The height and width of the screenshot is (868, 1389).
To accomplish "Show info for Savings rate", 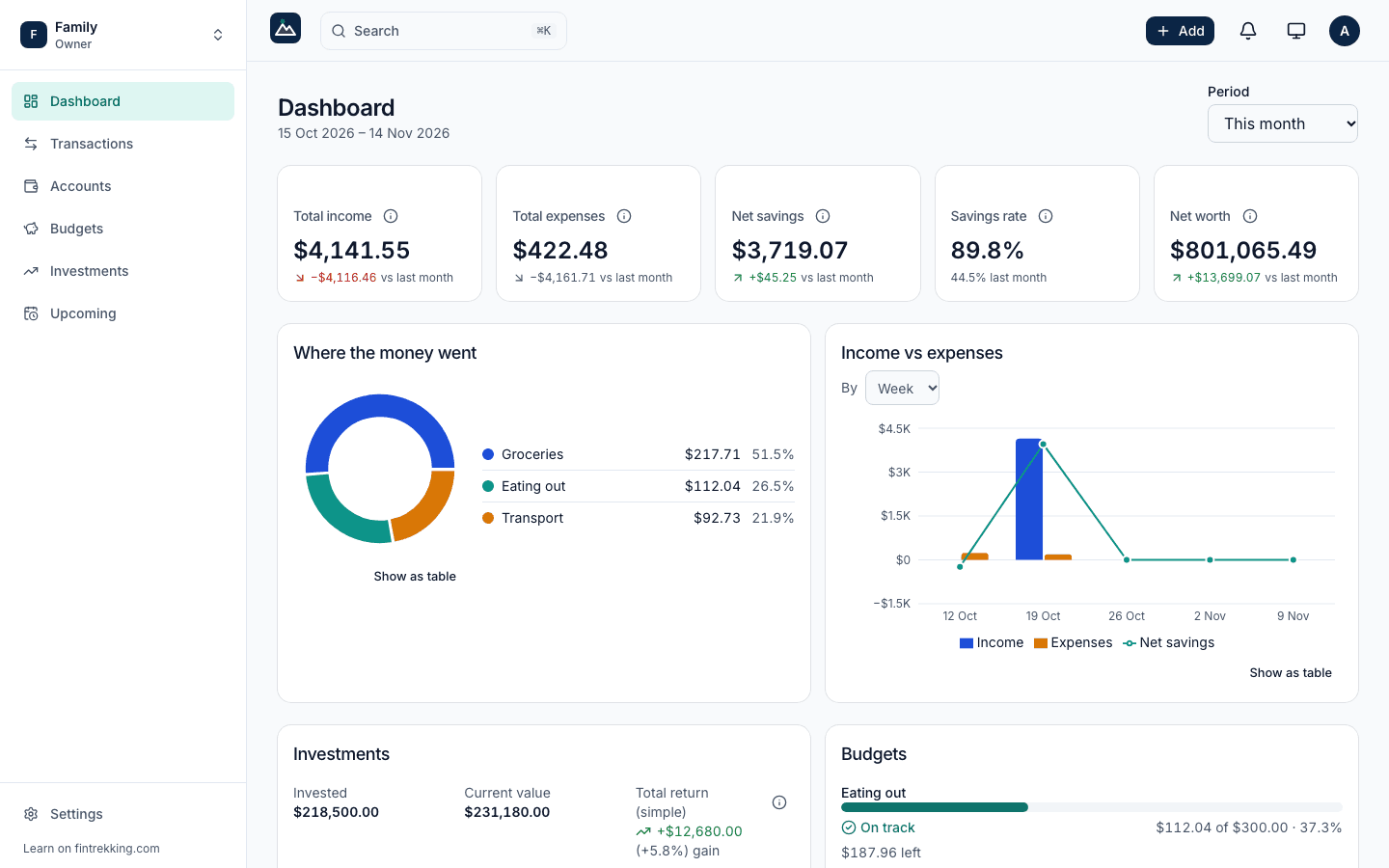I will pyautogui.click(x=1046, y=216).
